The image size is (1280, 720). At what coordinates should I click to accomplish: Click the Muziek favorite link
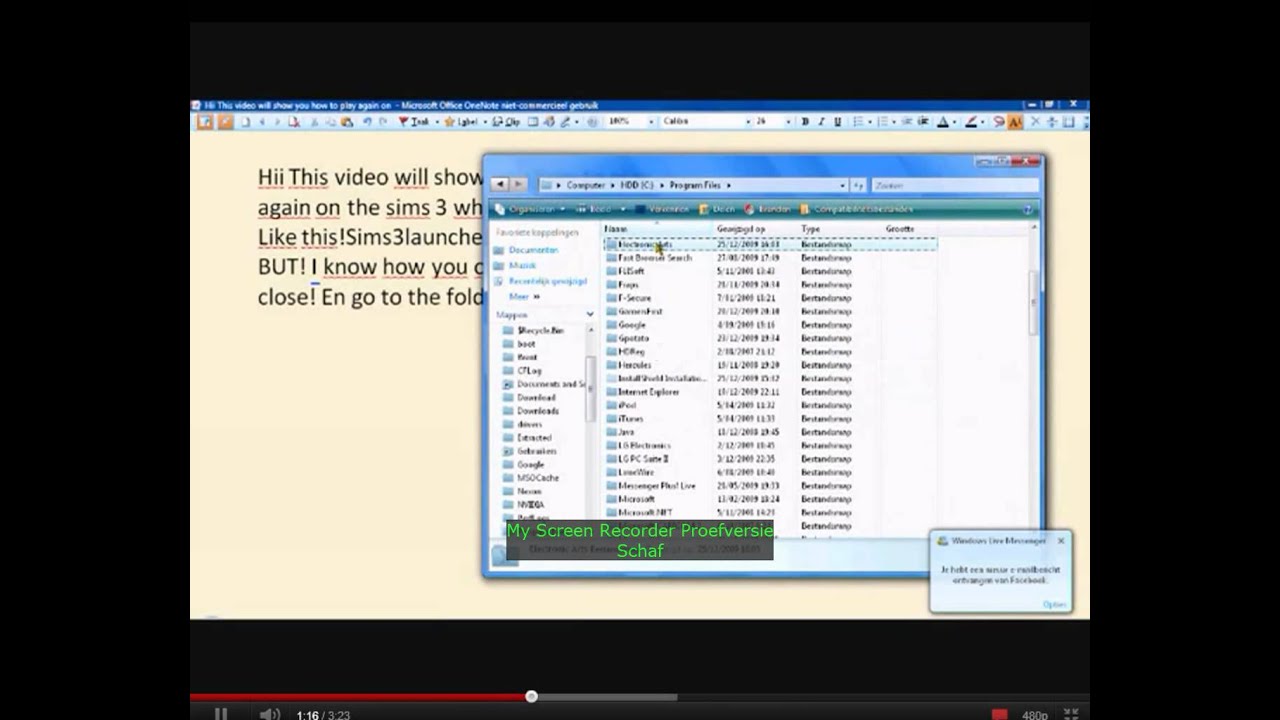522,266
